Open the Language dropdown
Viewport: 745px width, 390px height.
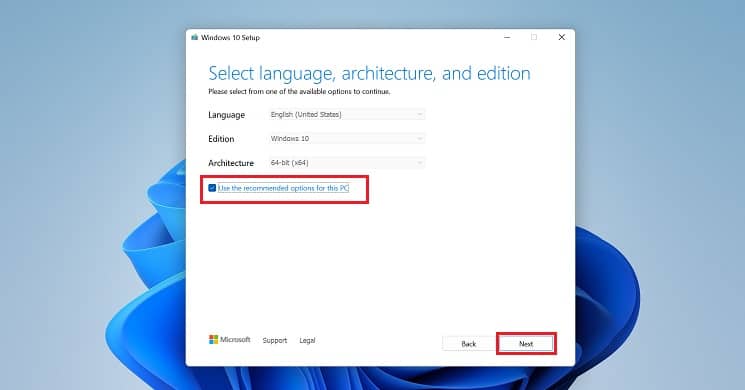coord(346,114)
